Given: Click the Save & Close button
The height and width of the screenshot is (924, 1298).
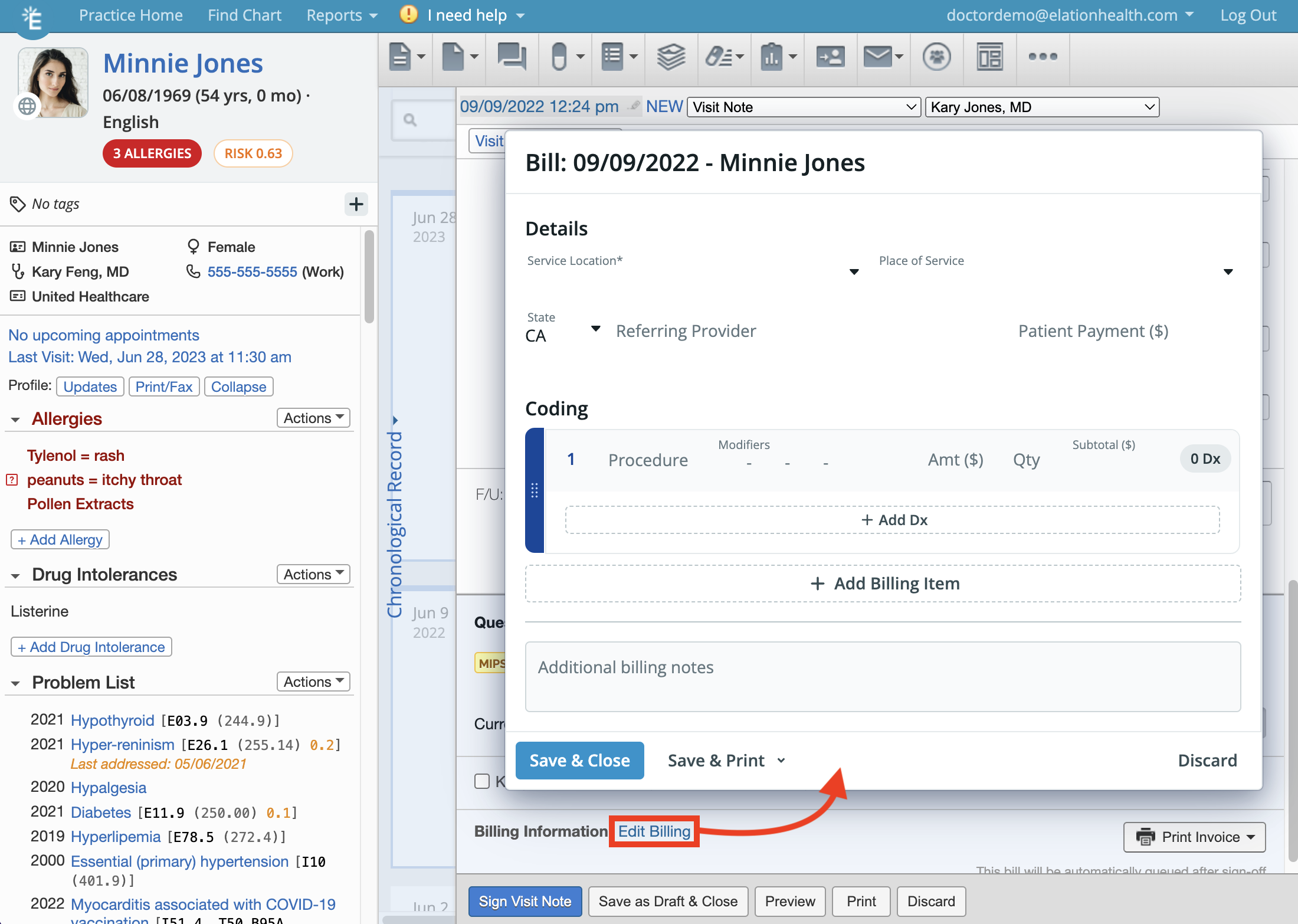Looking at the screenshot, I should [x=579, y=760].
